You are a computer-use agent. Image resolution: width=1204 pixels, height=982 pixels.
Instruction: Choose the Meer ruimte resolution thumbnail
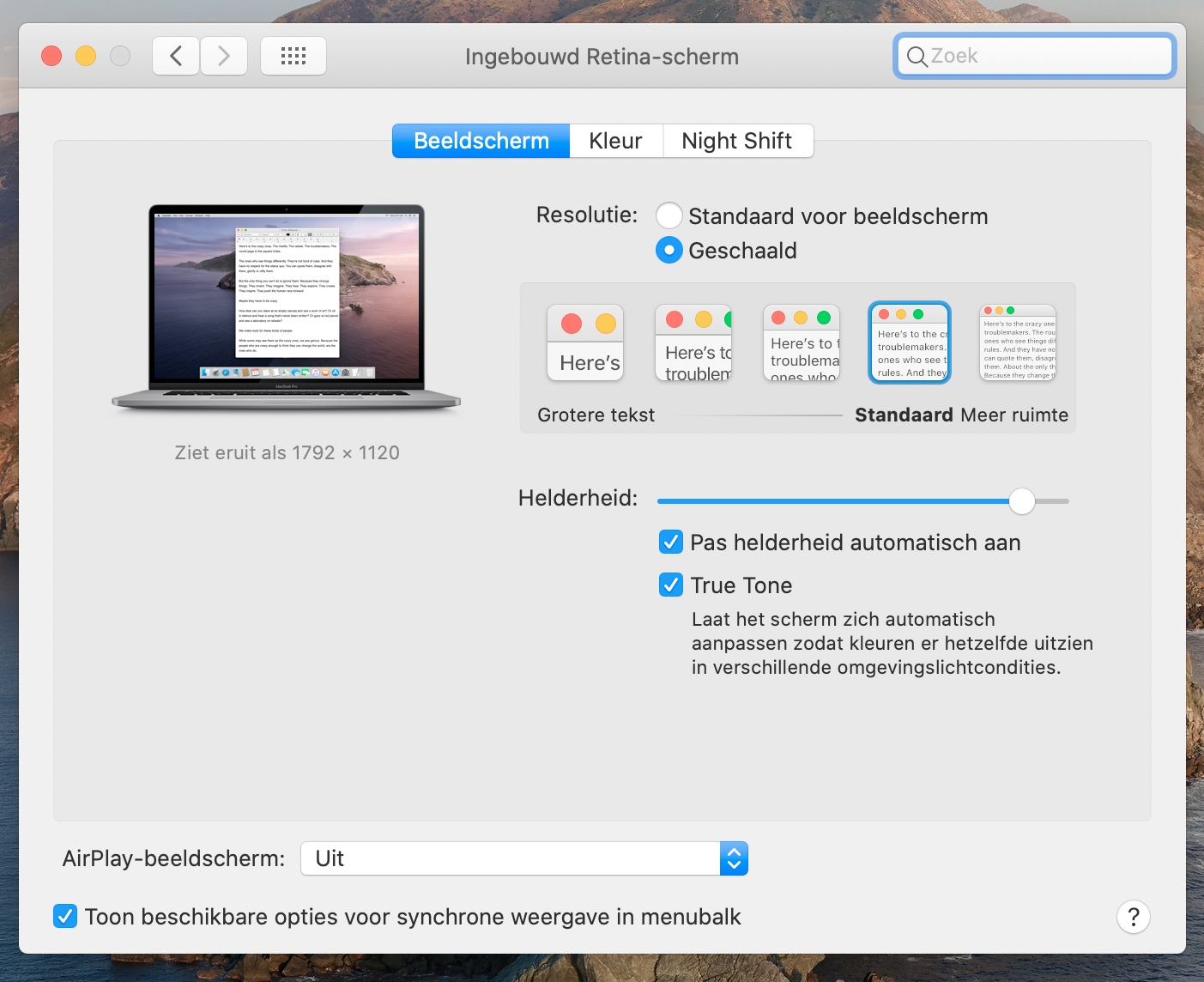1018,342
